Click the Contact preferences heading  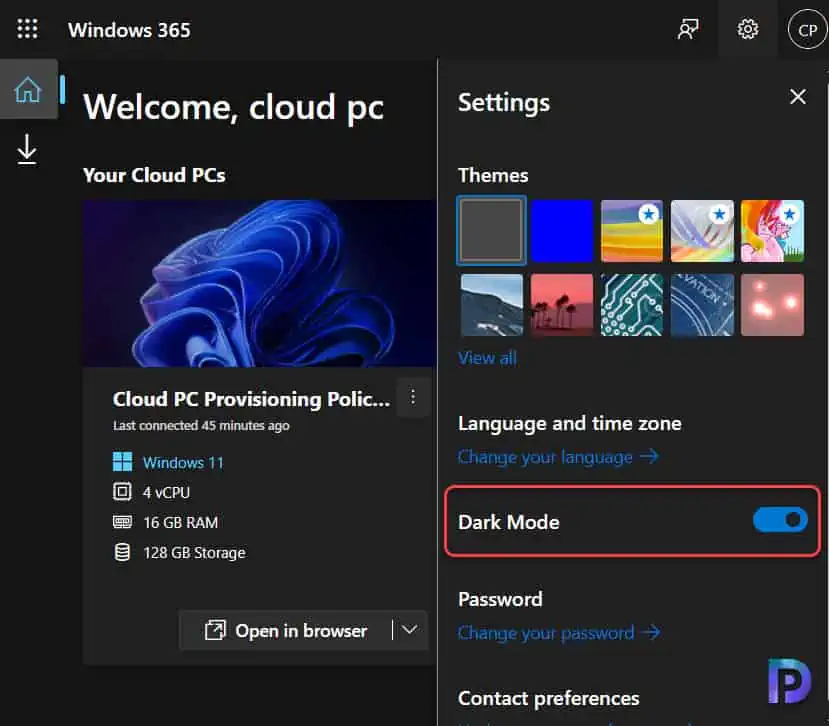(549, 699)
